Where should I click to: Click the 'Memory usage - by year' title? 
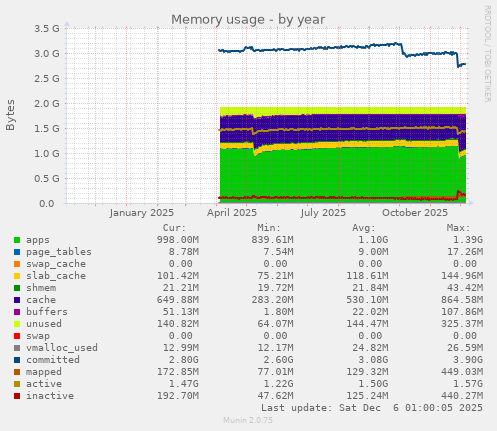tap(248, 20)
